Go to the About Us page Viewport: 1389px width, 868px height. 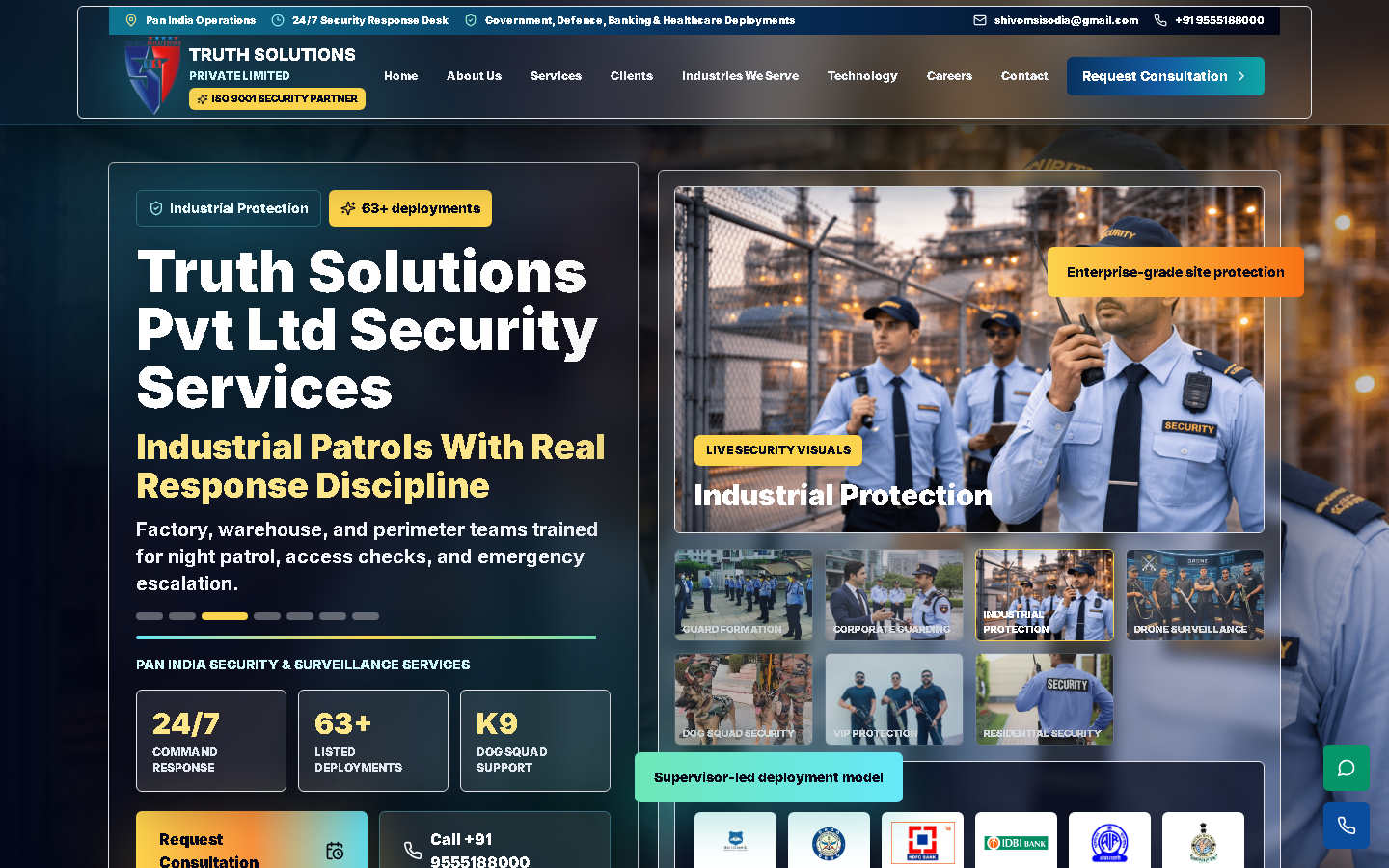474,76
